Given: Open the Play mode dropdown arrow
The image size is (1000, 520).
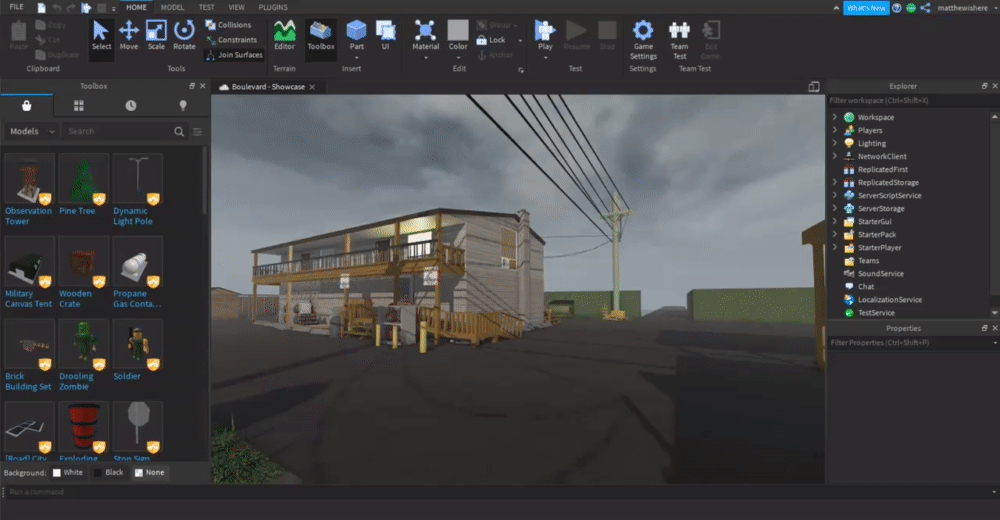Looking at the screenshot, I should pos(545,57).
